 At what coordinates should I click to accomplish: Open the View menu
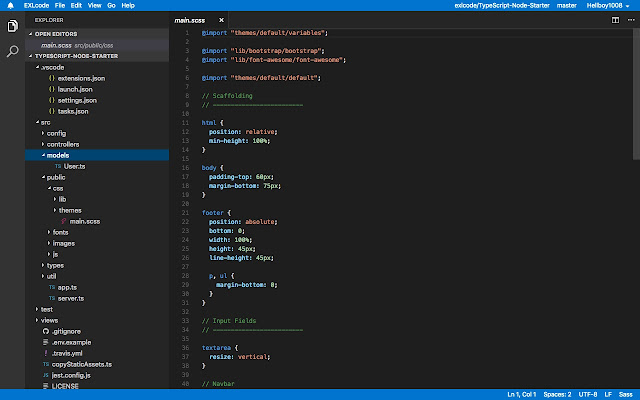pos(93,5)
